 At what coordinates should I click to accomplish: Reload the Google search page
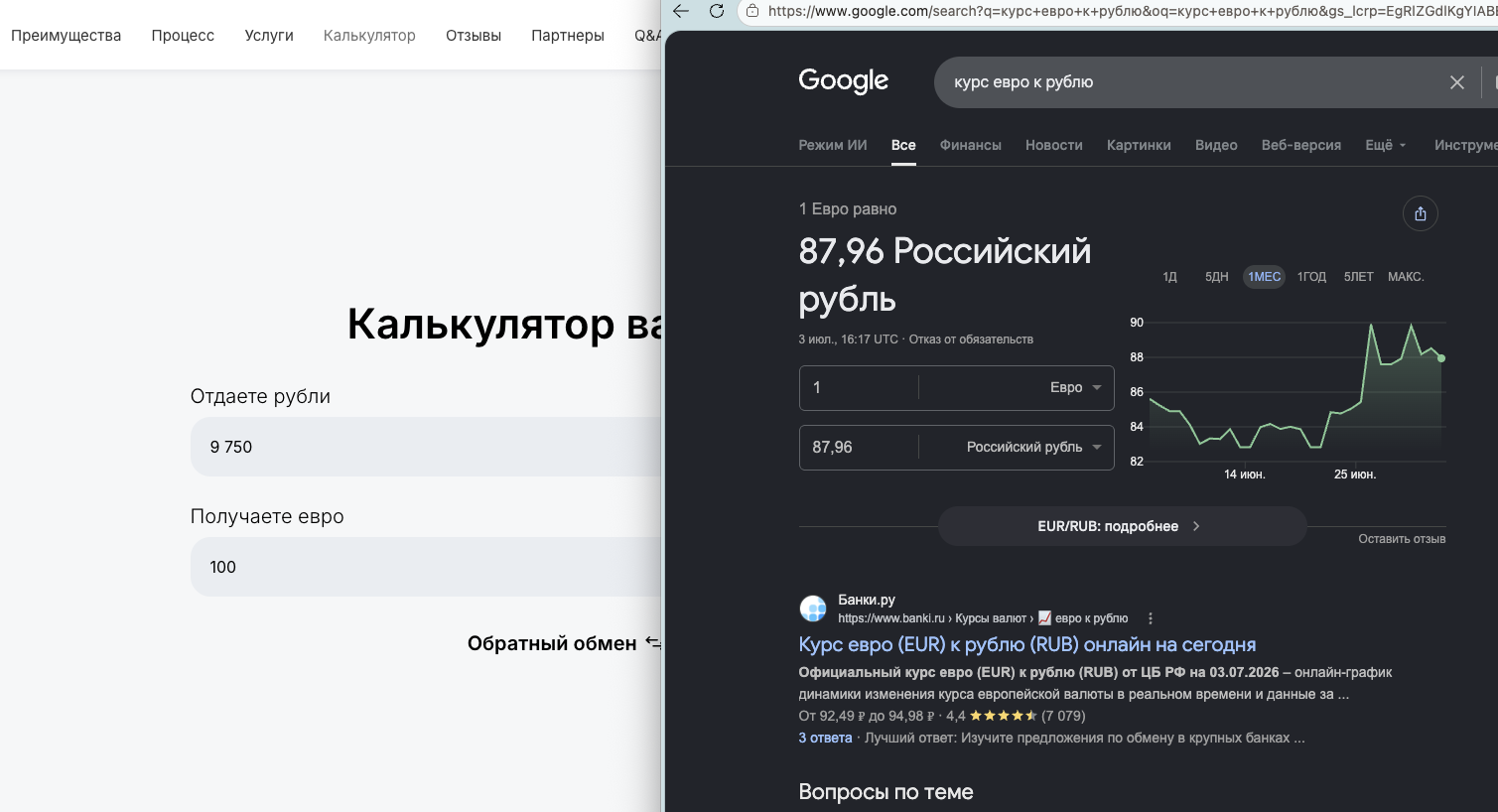coord(717,11)
